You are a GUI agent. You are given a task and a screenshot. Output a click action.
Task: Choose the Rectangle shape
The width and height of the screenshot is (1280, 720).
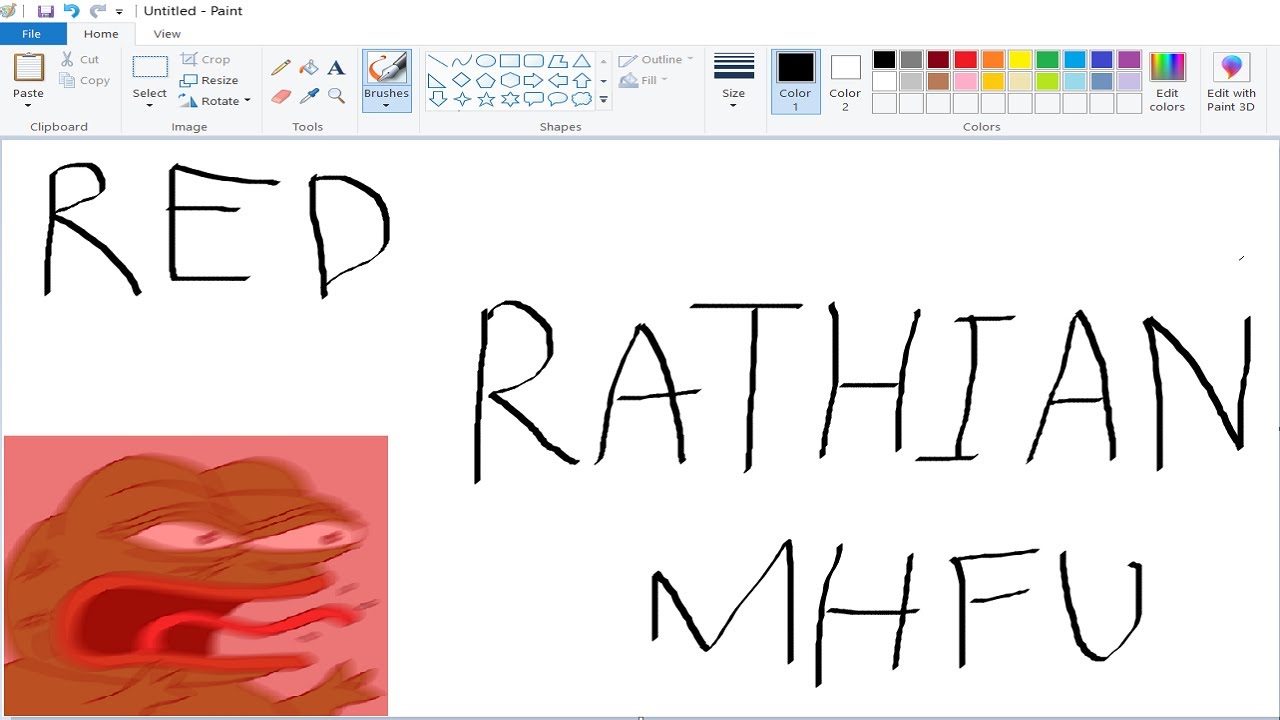(x=510, y=61)
